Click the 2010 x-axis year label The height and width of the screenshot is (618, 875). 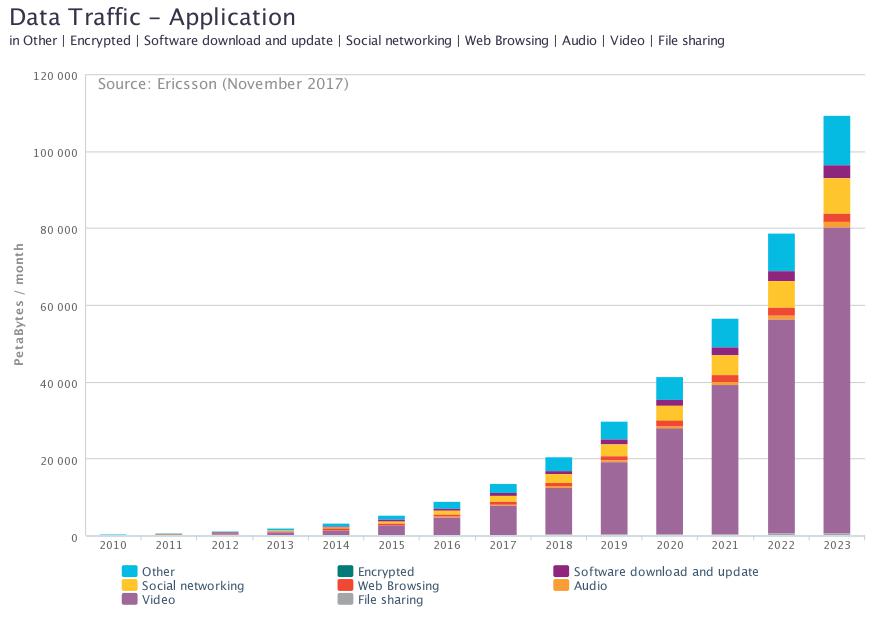[113, 546]
